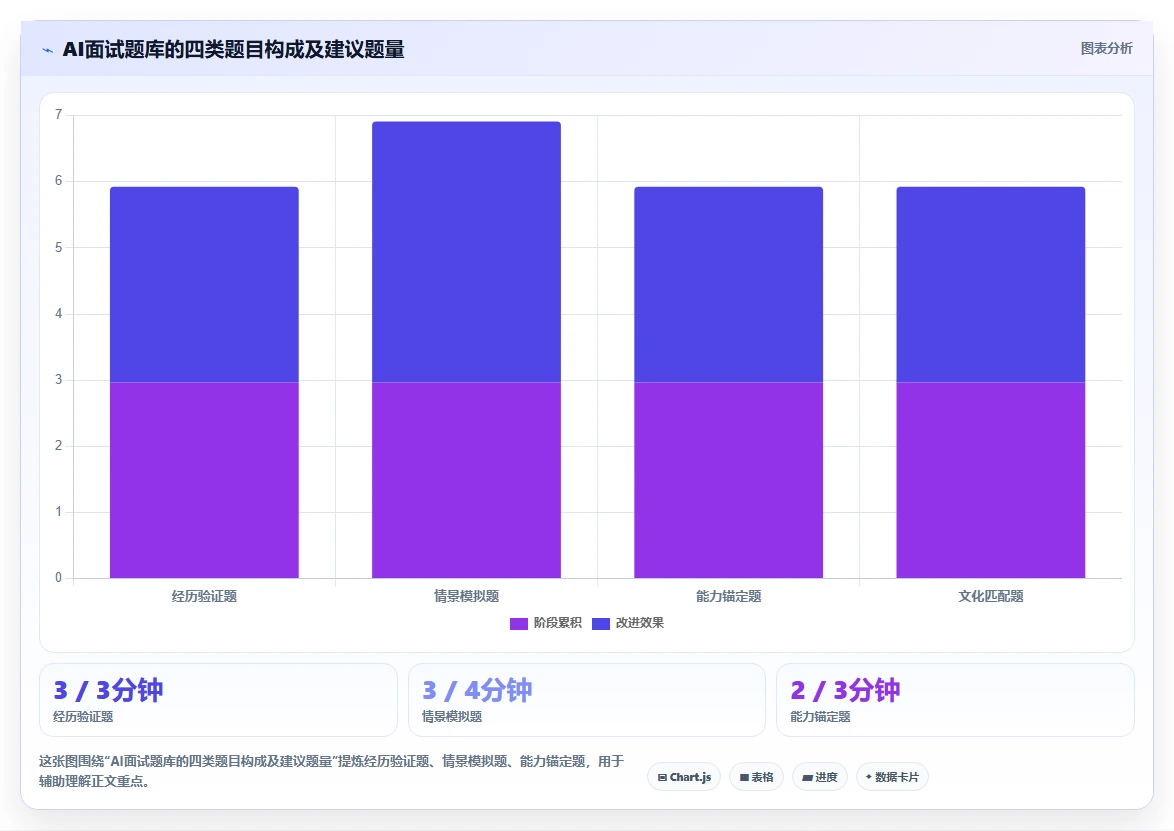
Task: Click the y-axis value 0
Action: pyautogui.click(x=58, y=577)
